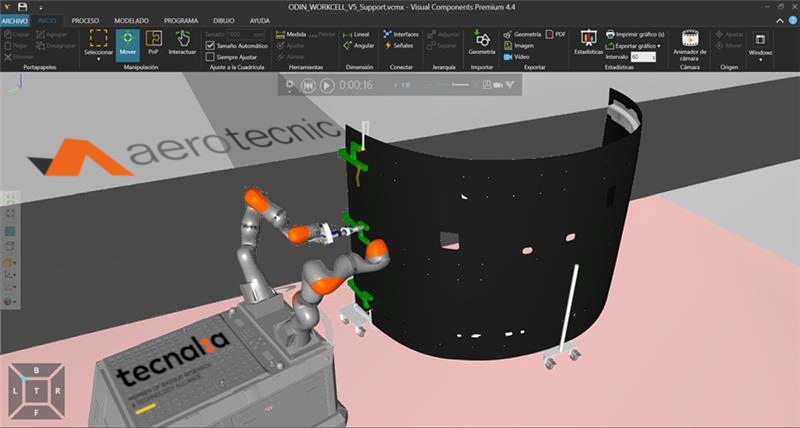Open the Windows dropdown menu

point(761,47)
